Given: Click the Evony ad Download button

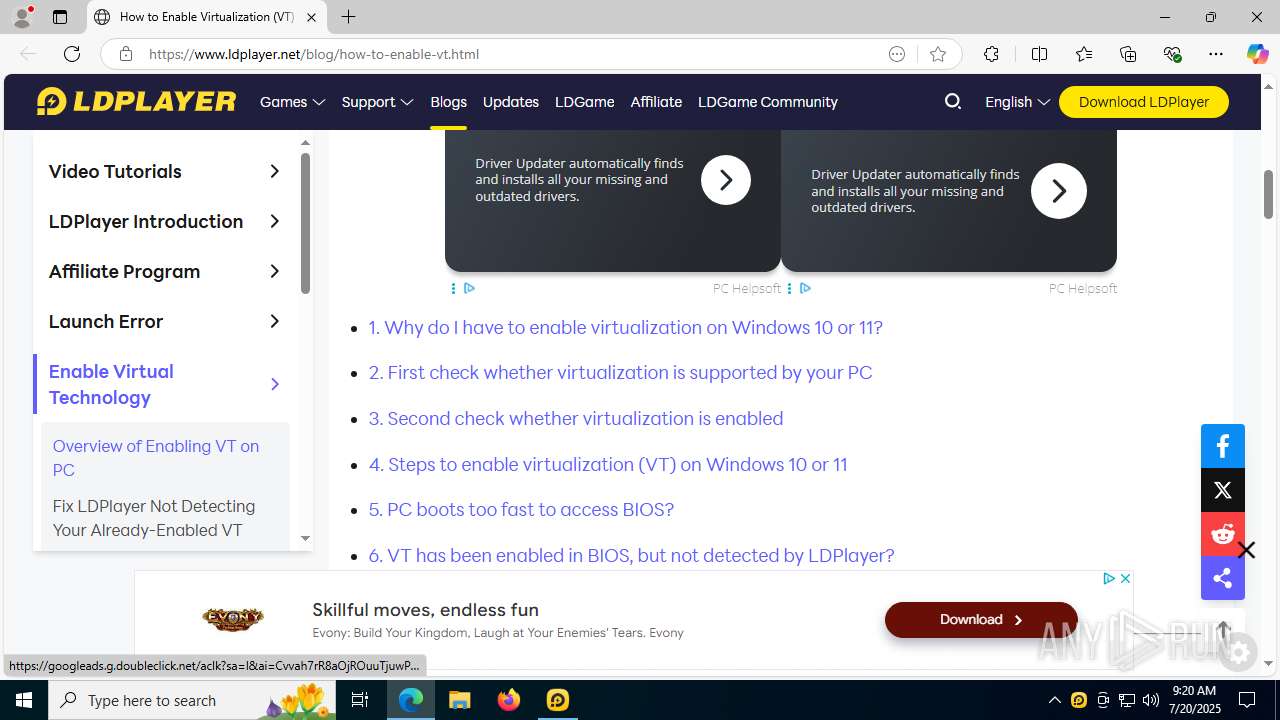Looking at the screenshot, I should (x=981, y=620).
